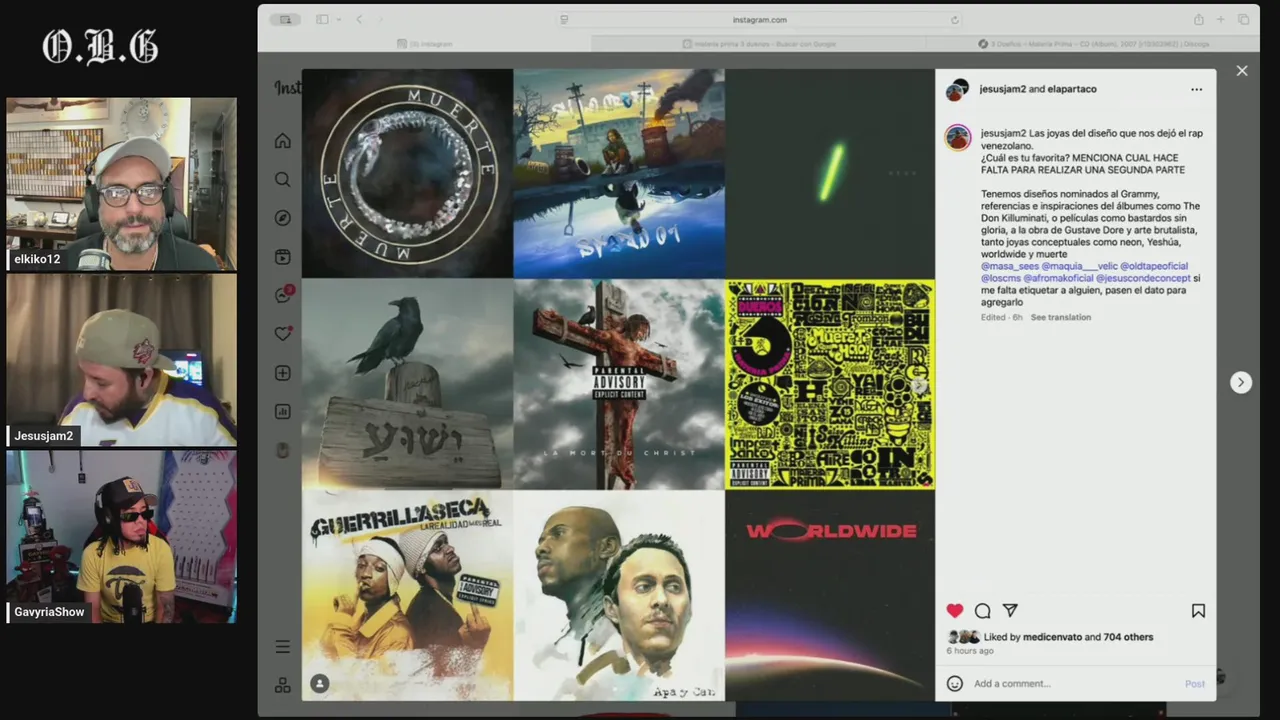The width and height of the screenshot is (1280, 720).
Task: Click the @loscms mention
Action: (x=1000, y=278)
